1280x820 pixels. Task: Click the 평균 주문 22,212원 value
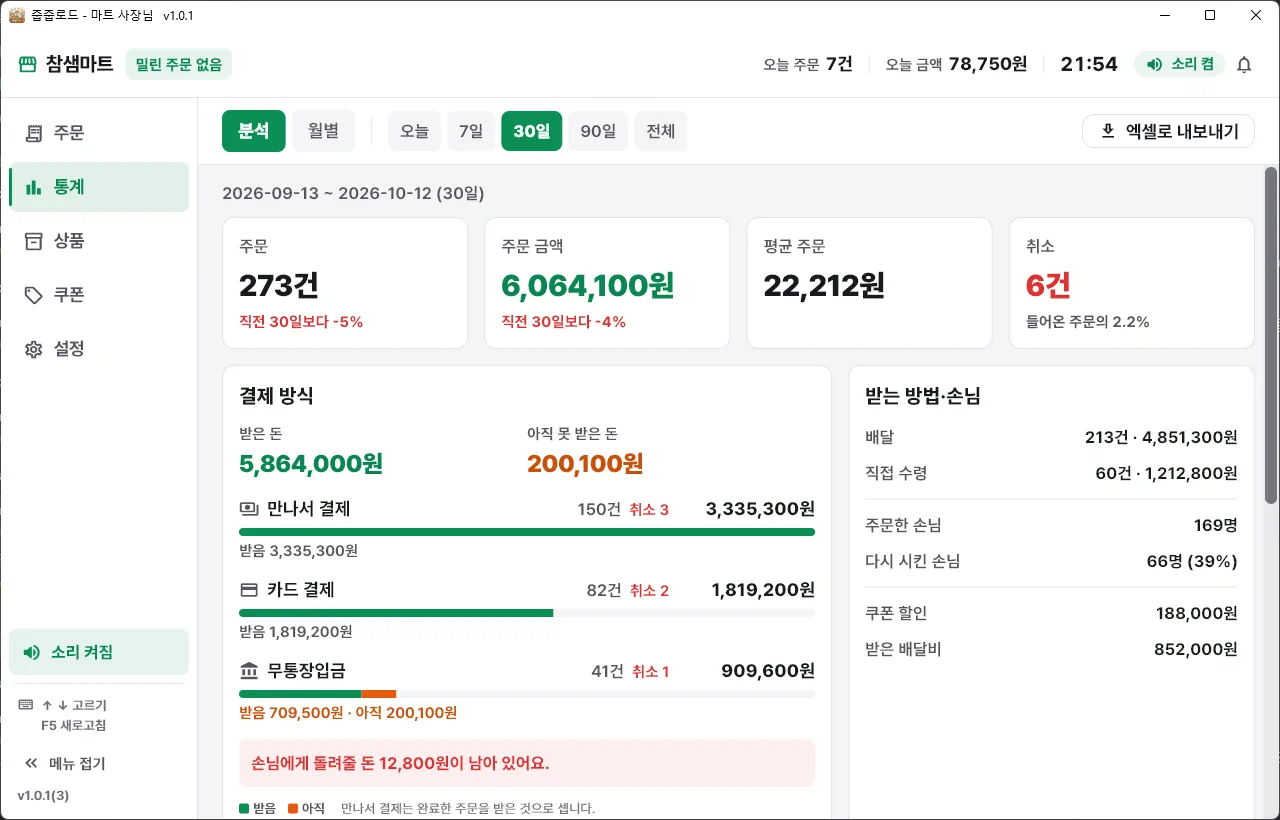[824, 286]
